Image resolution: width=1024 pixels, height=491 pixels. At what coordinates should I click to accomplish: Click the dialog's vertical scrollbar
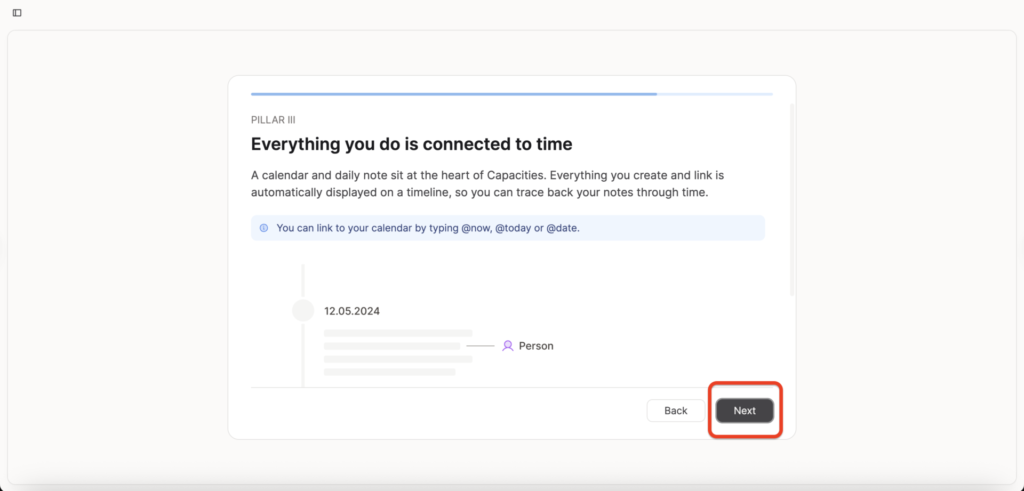click(791, 200)
